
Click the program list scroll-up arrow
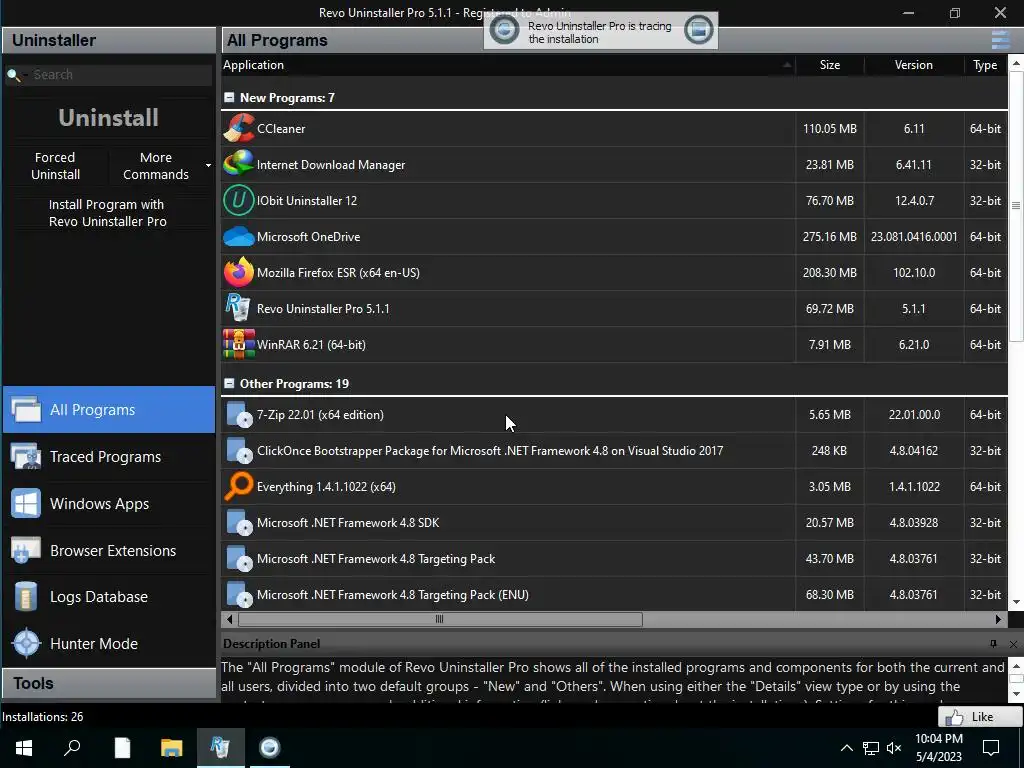coord(1016,63)
